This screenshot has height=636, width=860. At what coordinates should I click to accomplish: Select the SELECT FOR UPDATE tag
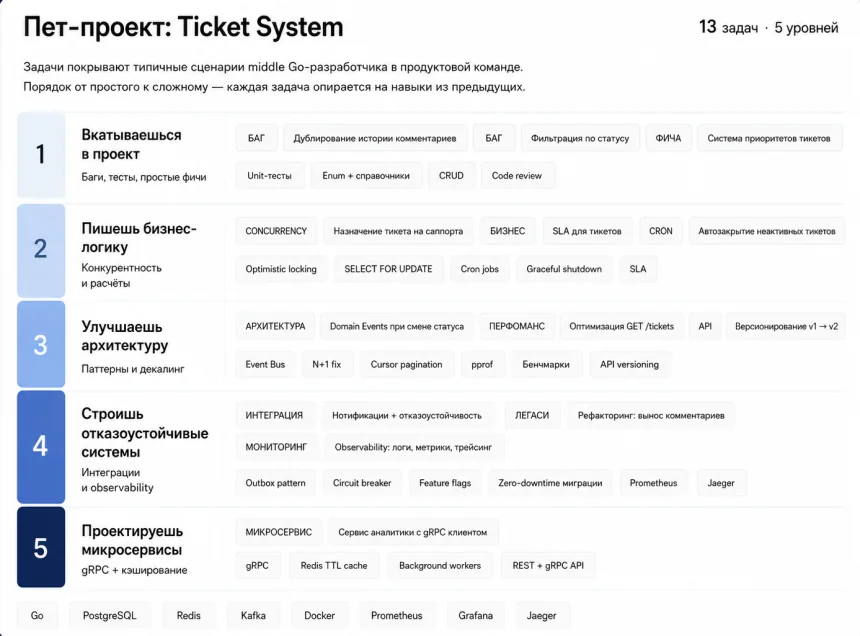(388, 269)
